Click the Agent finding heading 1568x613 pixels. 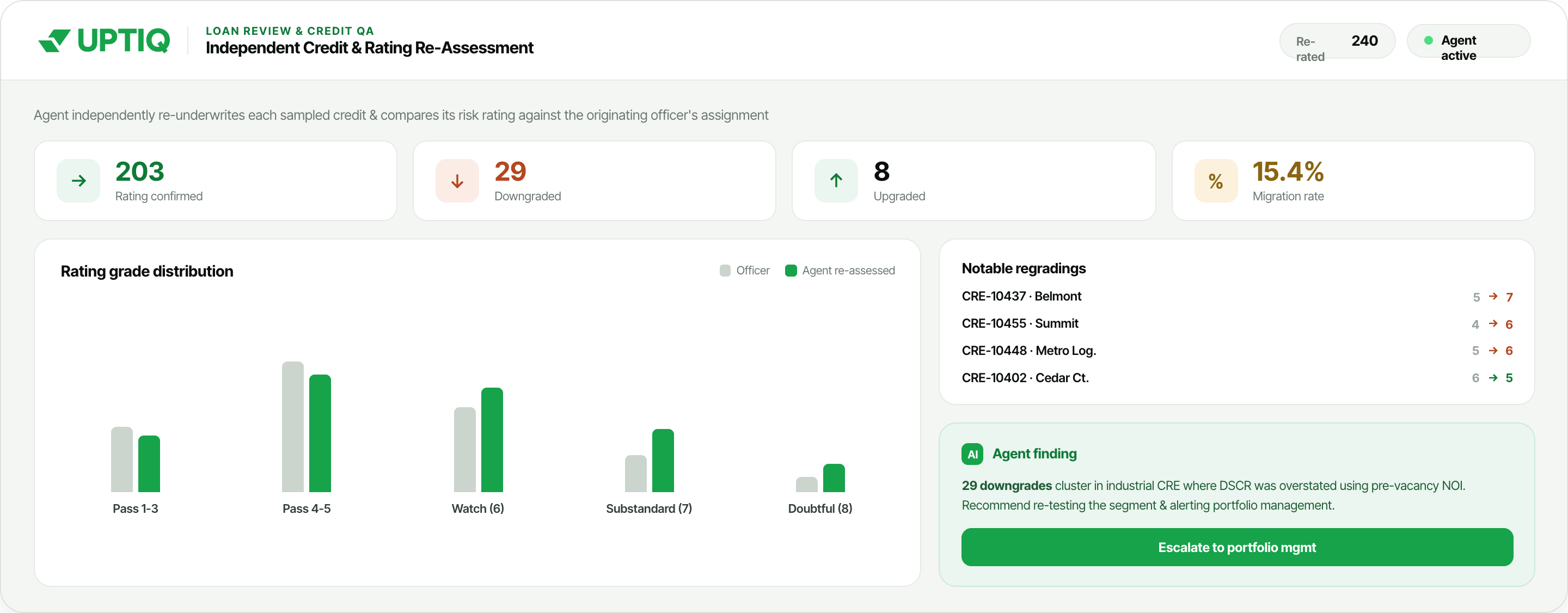(x=1034, y=454)
